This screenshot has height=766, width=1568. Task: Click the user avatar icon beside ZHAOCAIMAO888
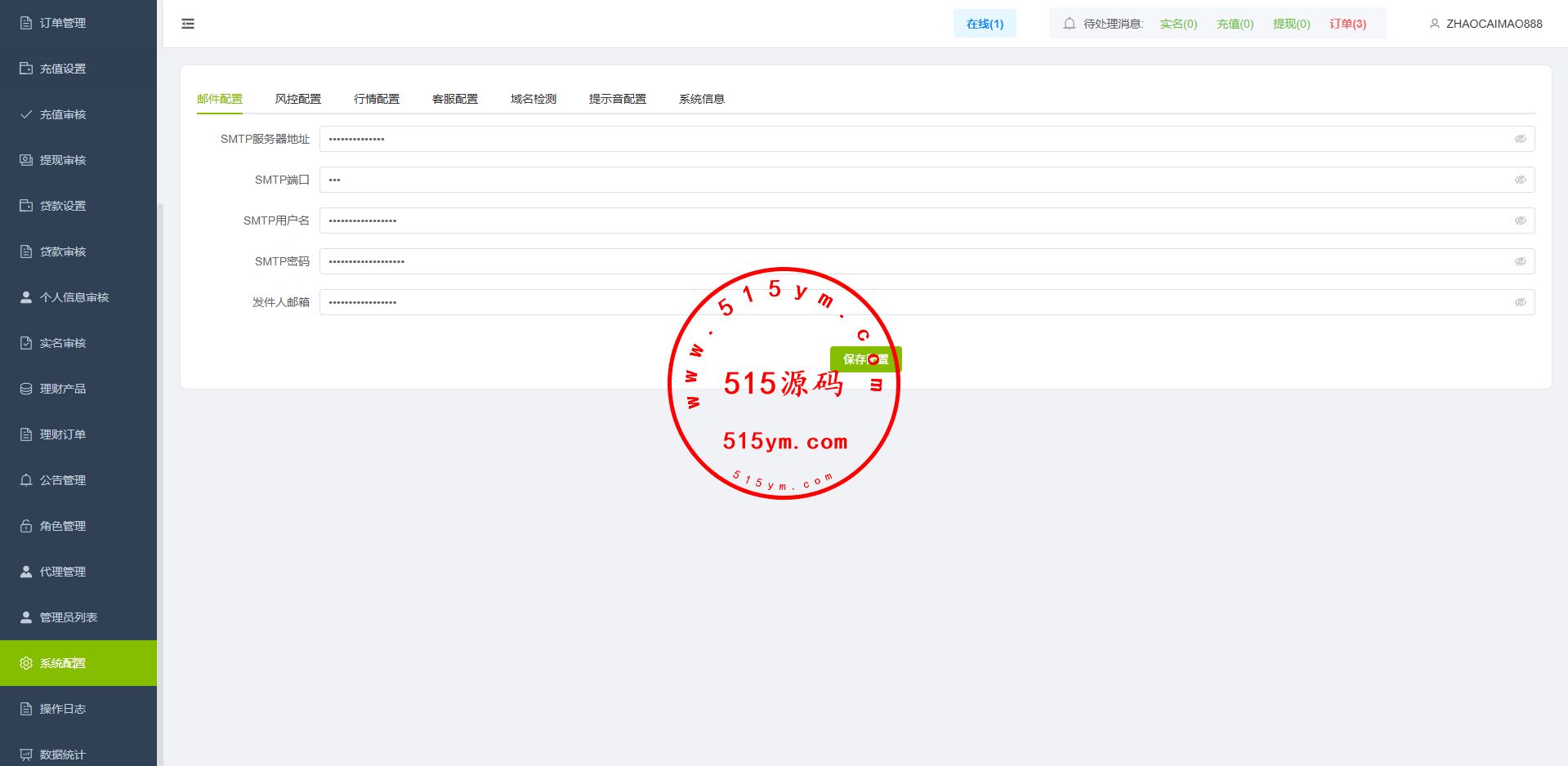(1434, 24)
